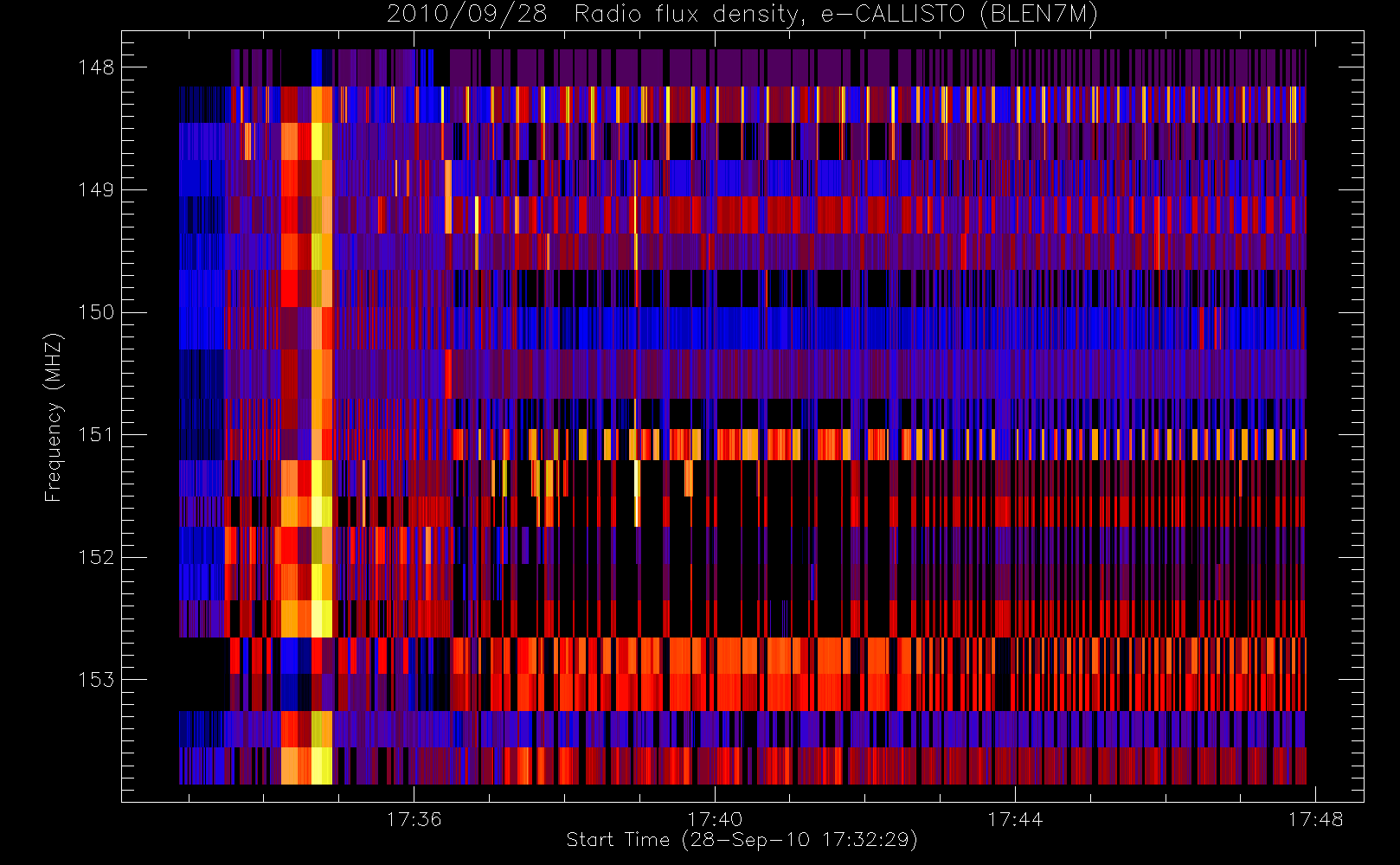Select the 148 frequency axis label
The height and width of the screenshot is (865, 1400).
tap(95, 67)
